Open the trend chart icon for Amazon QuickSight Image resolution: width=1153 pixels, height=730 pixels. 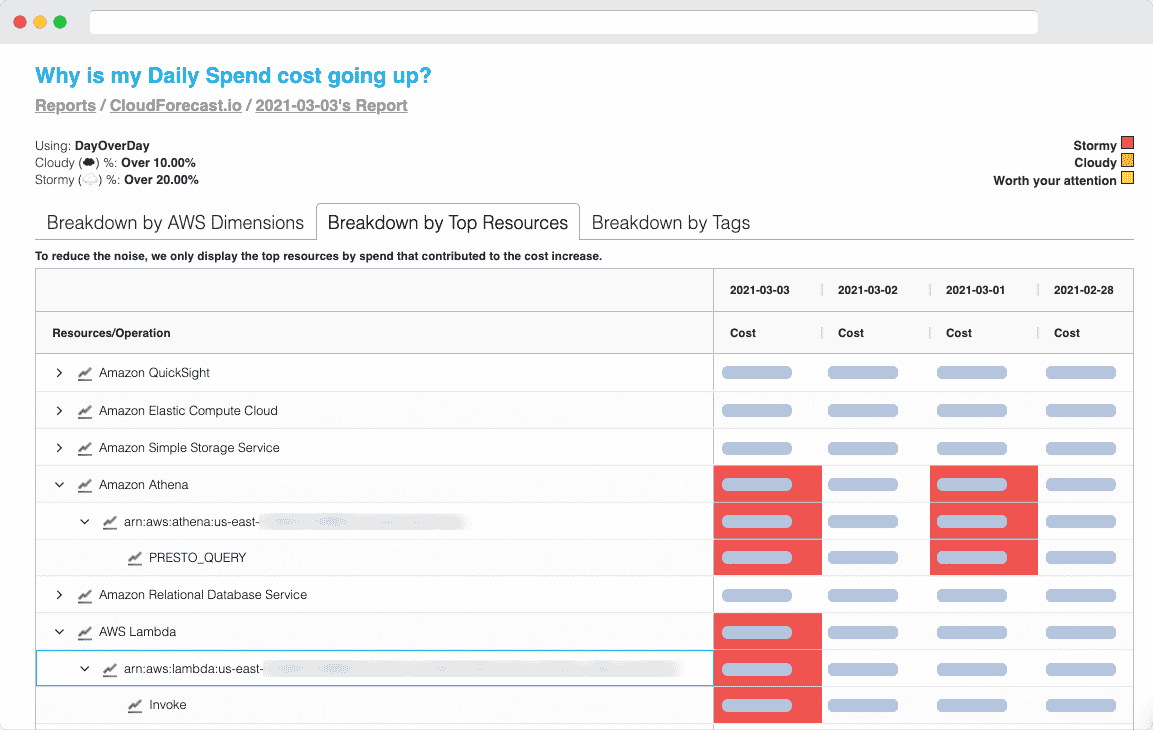point(85,373)
